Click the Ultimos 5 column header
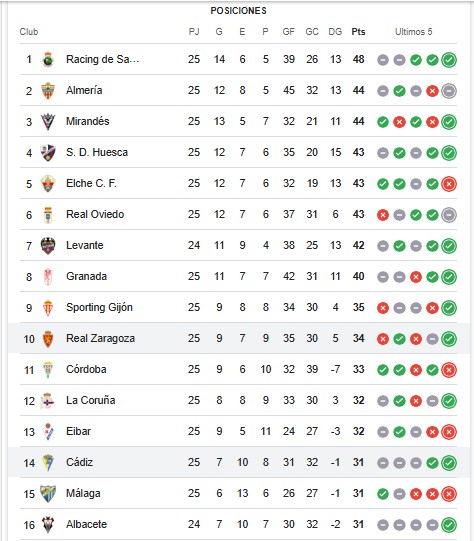The width and height of the screenshot is (474, 541). pyautogui.click(x=413, y=32)
